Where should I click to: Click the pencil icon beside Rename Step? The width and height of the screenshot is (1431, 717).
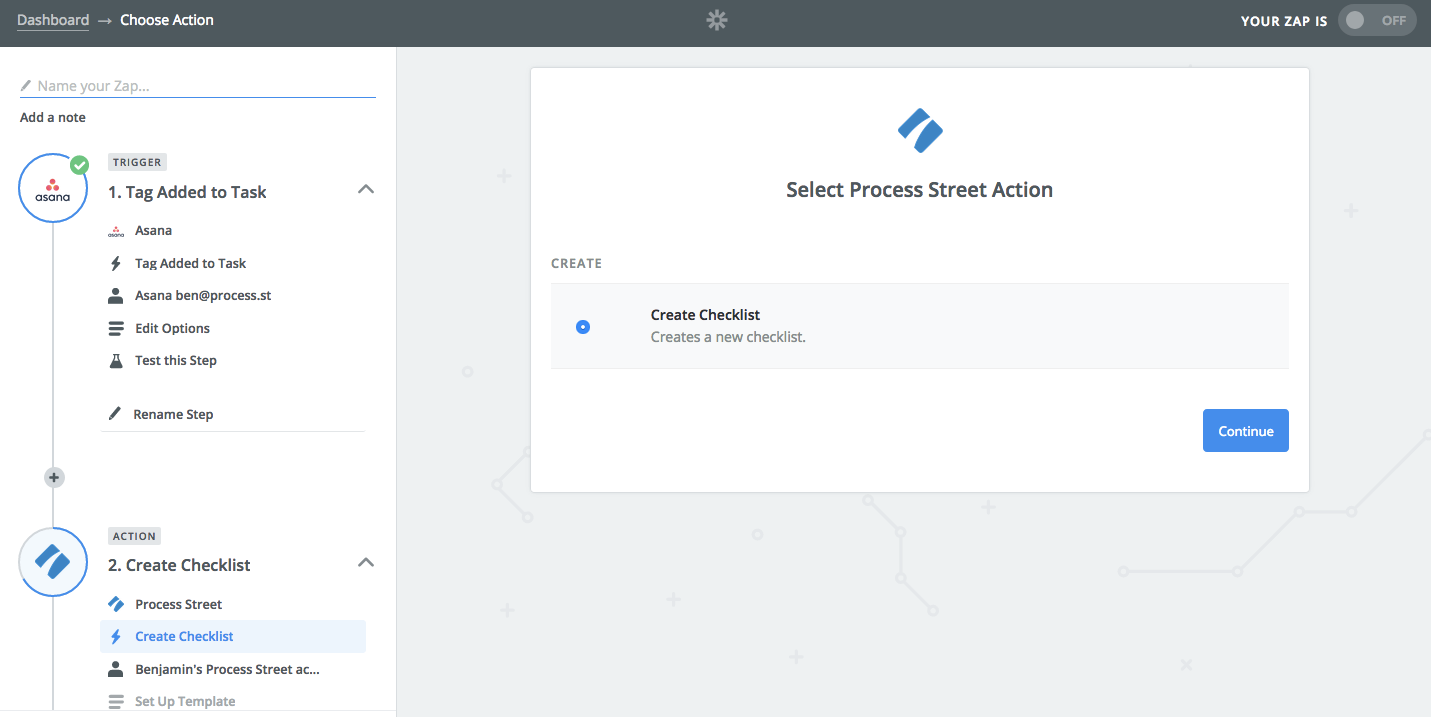(x=115, y=414)
